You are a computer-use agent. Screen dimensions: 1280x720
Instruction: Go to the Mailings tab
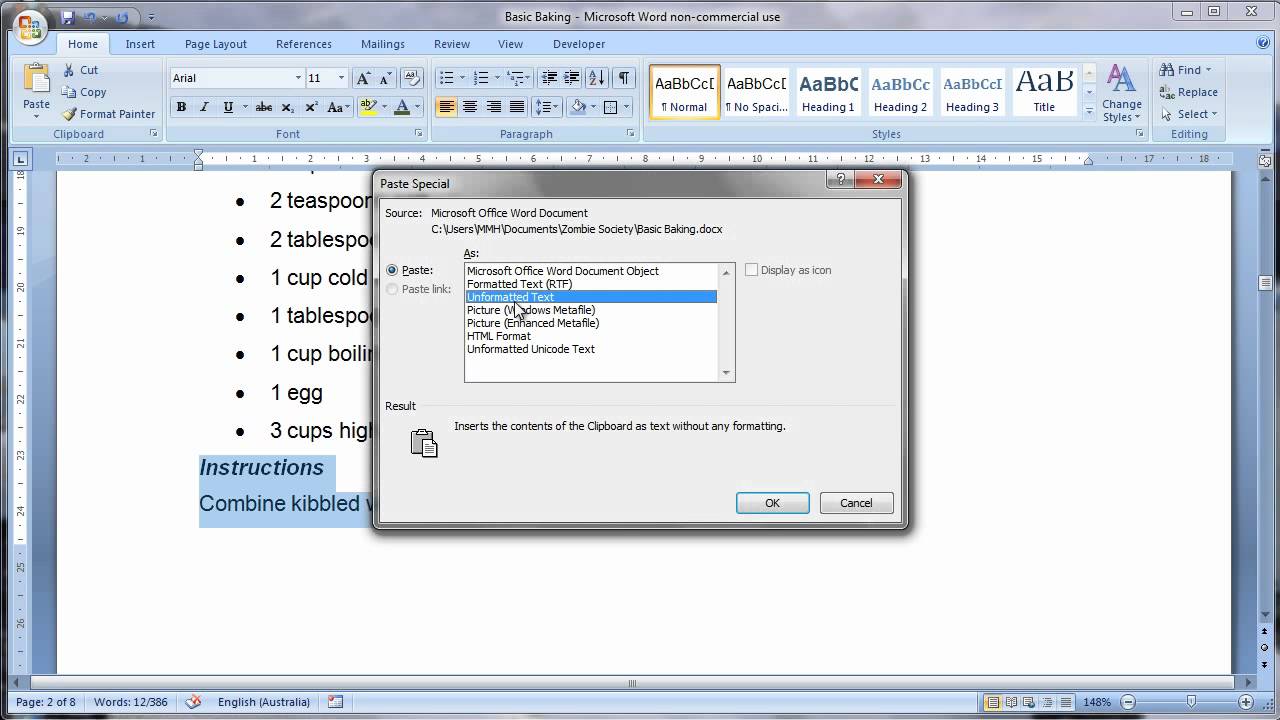click(383, 44)
